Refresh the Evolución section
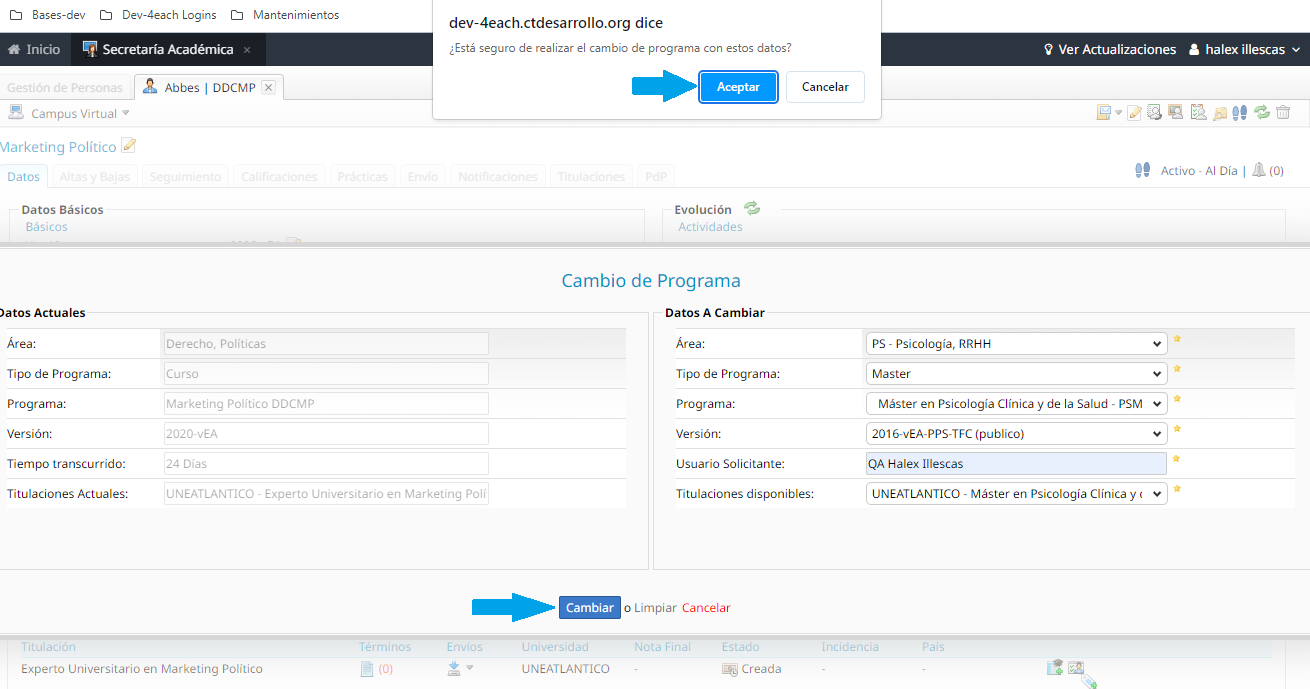Viewport: 1310px width, 689px height. [x=752, y=209]
